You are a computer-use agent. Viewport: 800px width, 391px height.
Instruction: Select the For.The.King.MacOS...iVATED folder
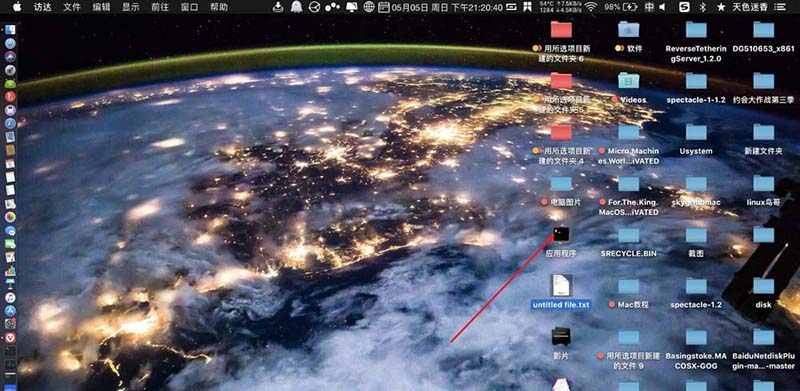[629, 183]
